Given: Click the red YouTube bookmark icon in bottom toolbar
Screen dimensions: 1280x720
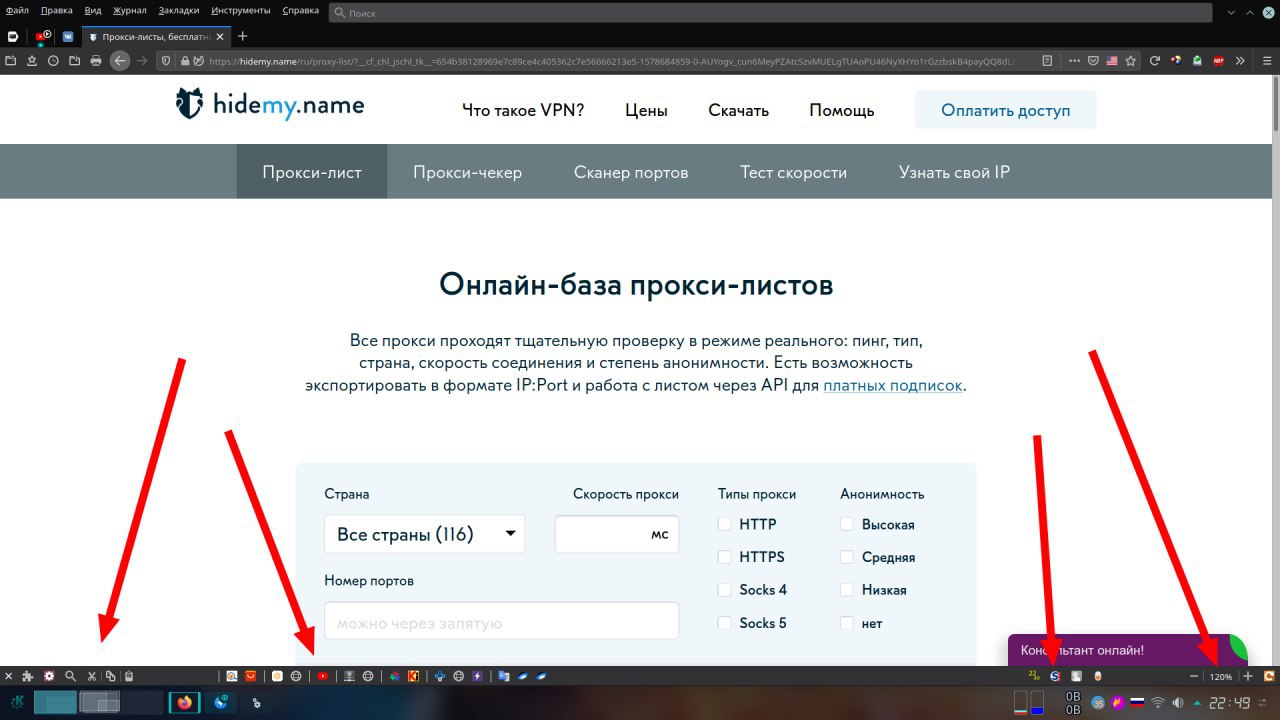Looking at the screenshot, I should point(323,676).
